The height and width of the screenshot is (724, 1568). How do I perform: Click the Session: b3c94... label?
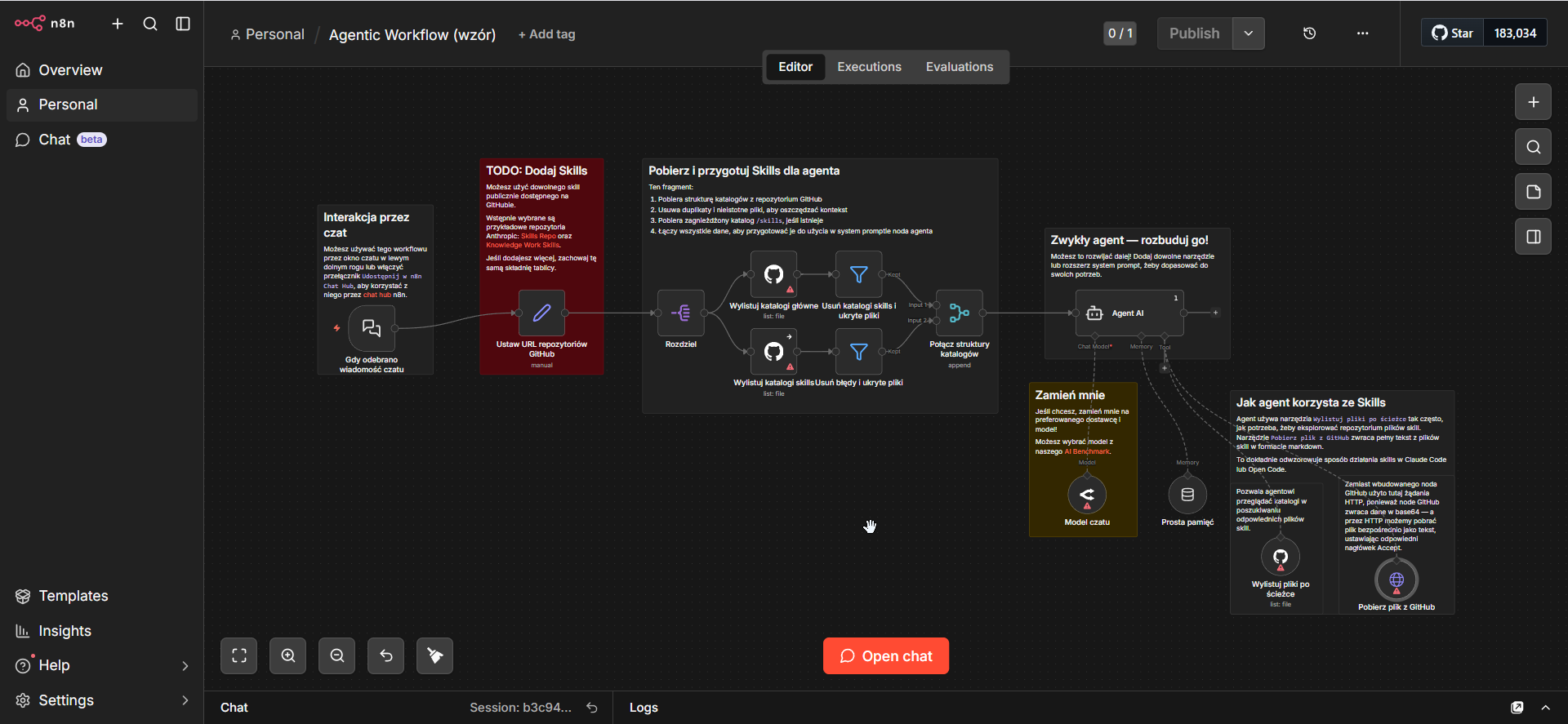pos(520,708)
